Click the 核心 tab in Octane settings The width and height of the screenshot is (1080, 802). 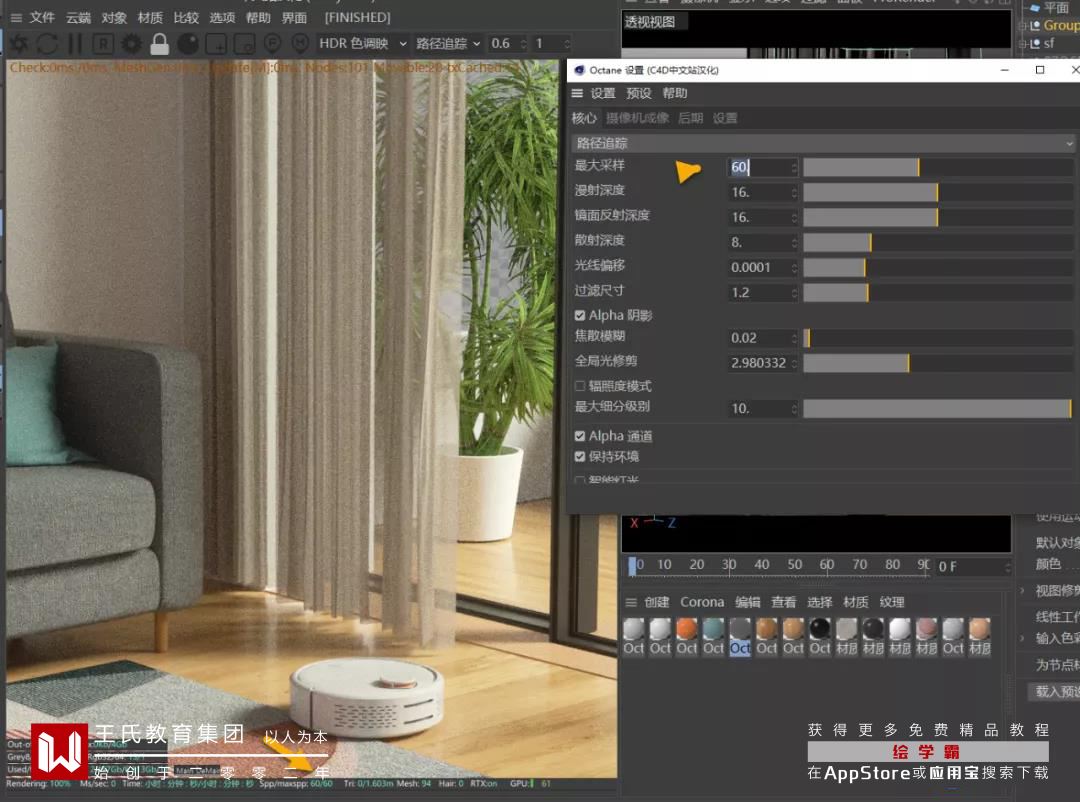click(x=584, y=118)
